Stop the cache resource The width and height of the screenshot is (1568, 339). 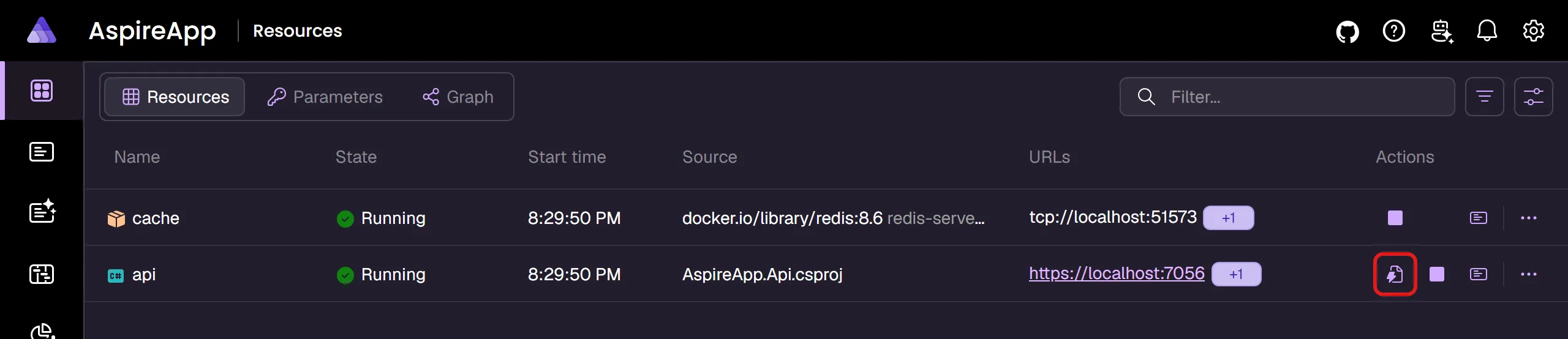tap(1395, 218)
